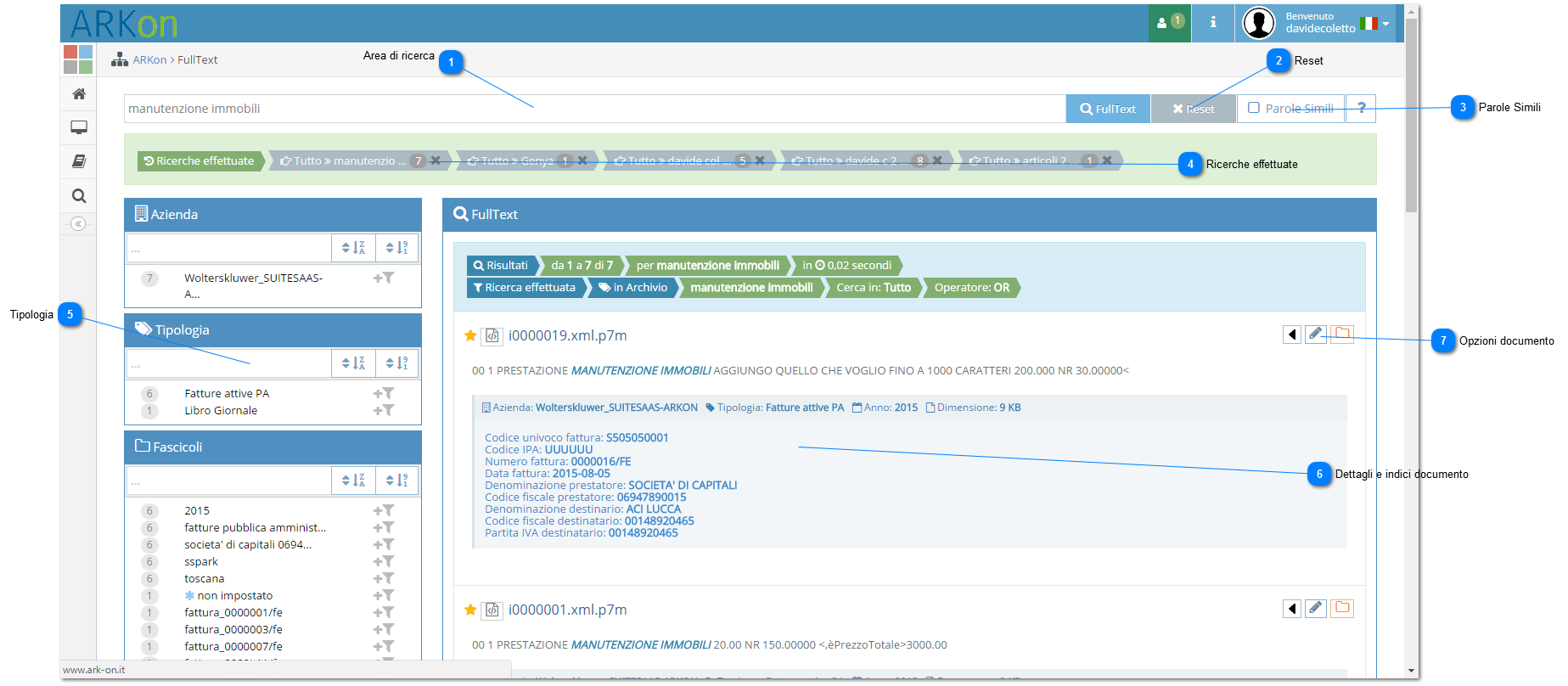Viewport: 1568px width, 686px height.
Task: Select toscana in Fascicoli list
Action: point(205,578)
